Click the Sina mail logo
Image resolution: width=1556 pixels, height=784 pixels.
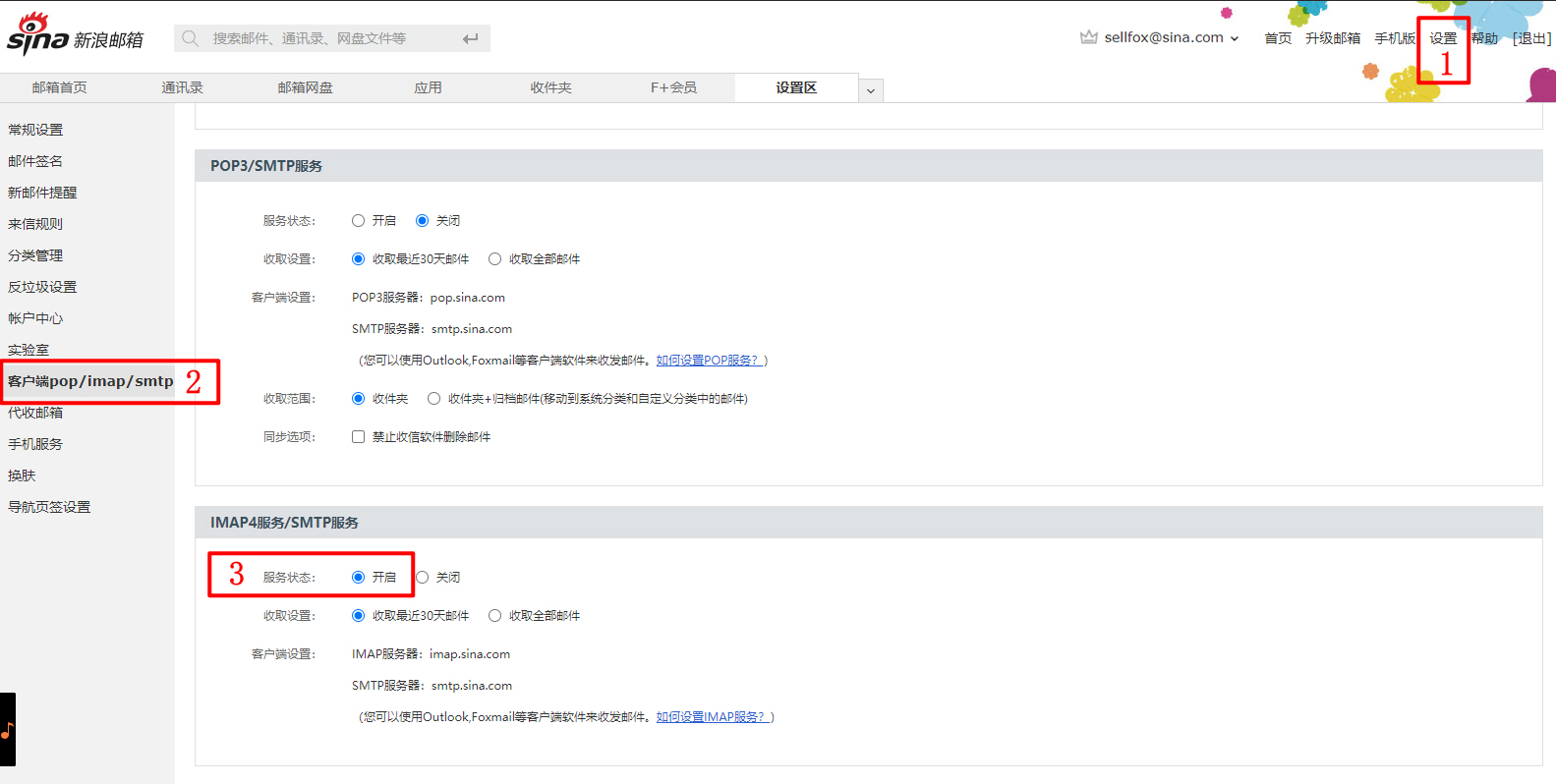click(76, 35)
